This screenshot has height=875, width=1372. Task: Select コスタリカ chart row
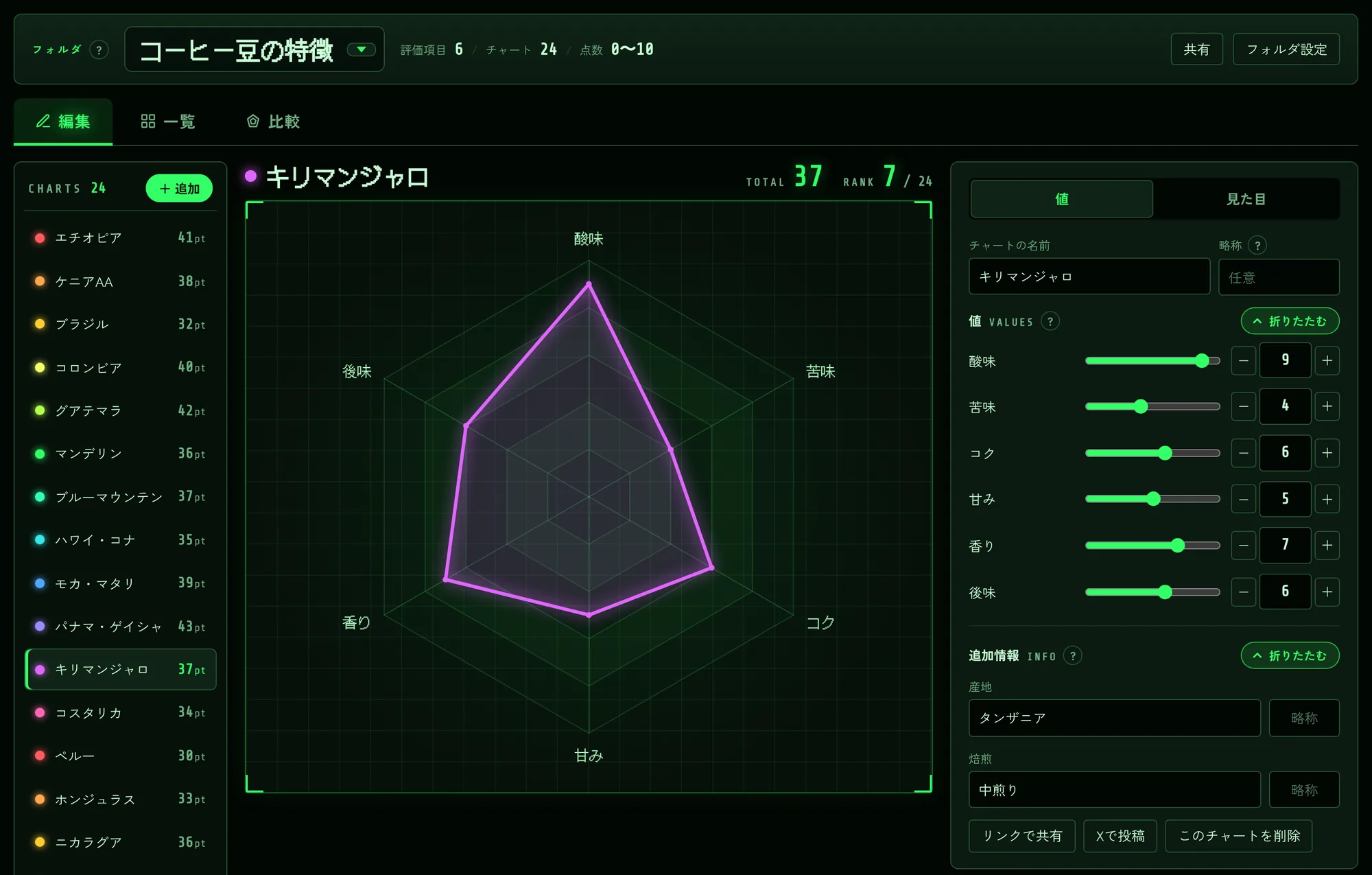pos(121,713)
